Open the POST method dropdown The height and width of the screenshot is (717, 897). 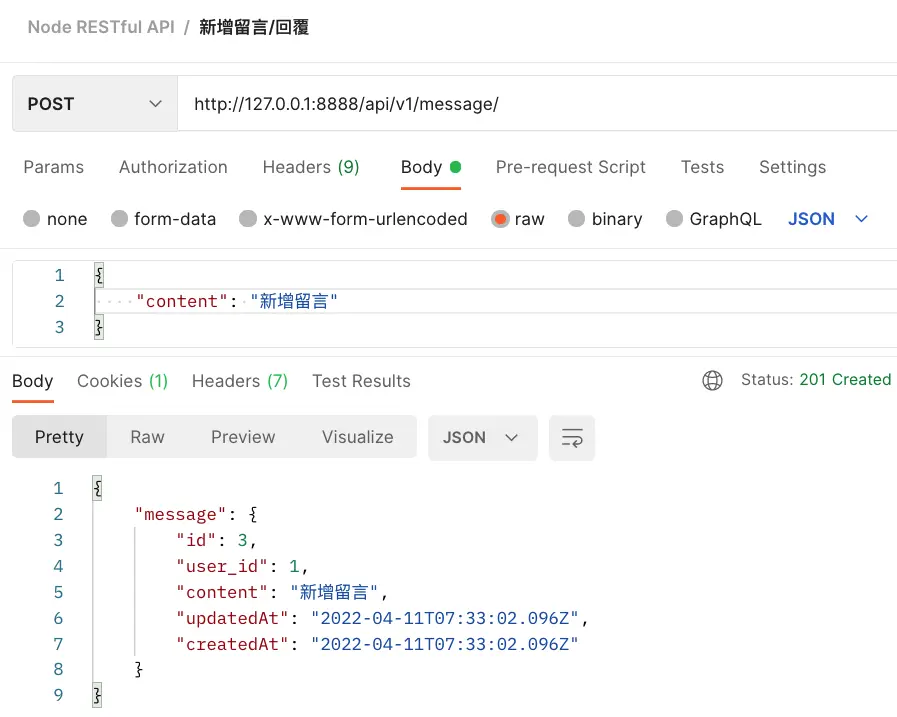tap(94, 104)
